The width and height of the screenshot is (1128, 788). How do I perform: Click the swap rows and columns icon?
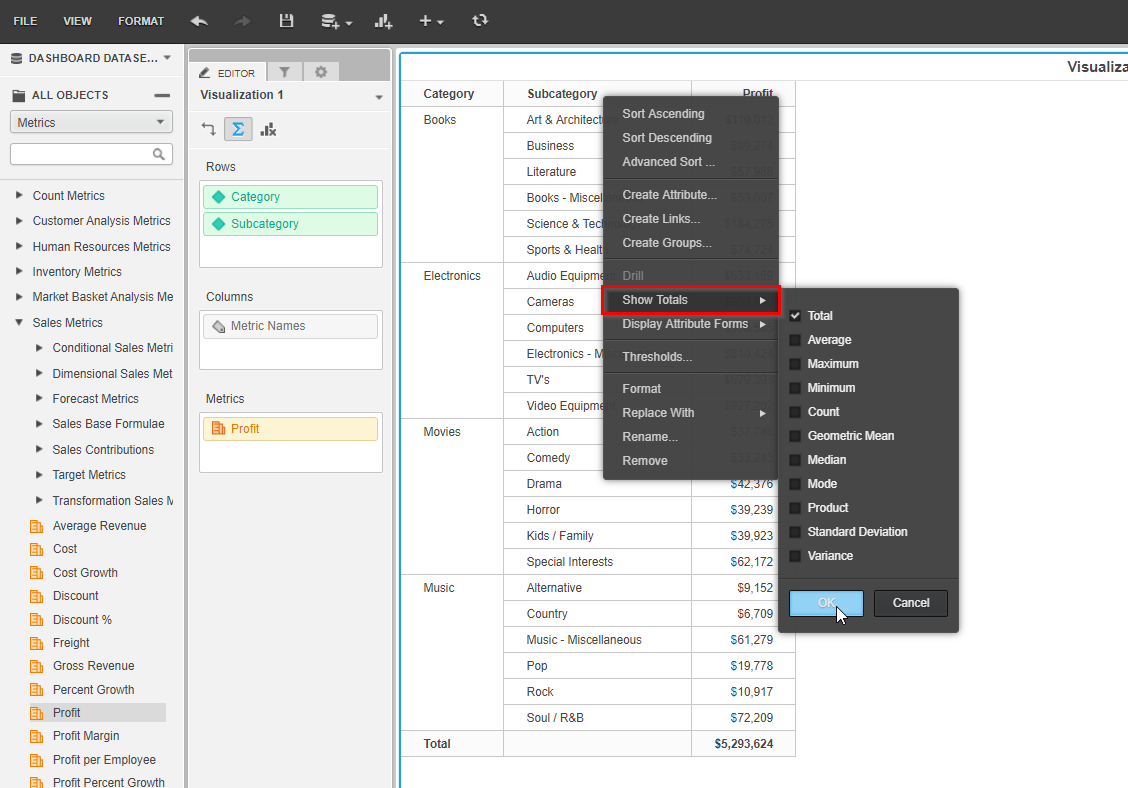(x=210, y=129)
